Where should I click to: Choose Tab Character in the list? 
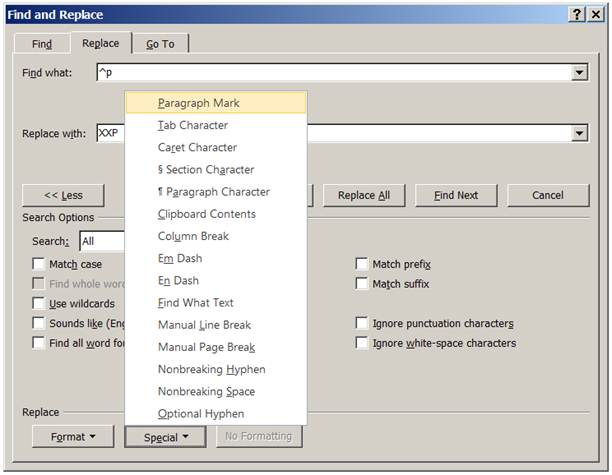(x=193, y=125)
